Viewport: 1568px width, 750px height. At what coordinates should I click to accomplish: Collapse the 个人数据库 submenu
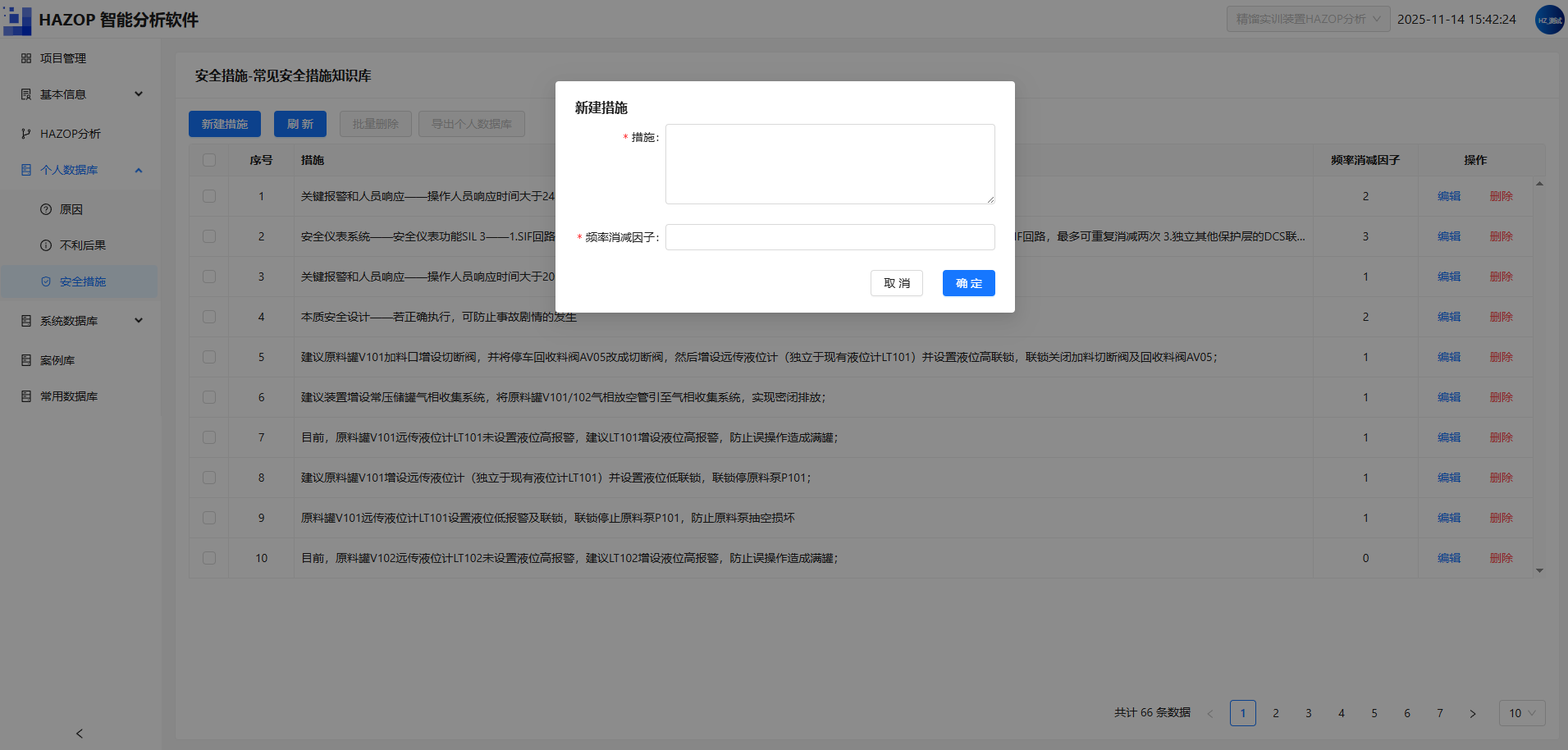coord(139,170)
